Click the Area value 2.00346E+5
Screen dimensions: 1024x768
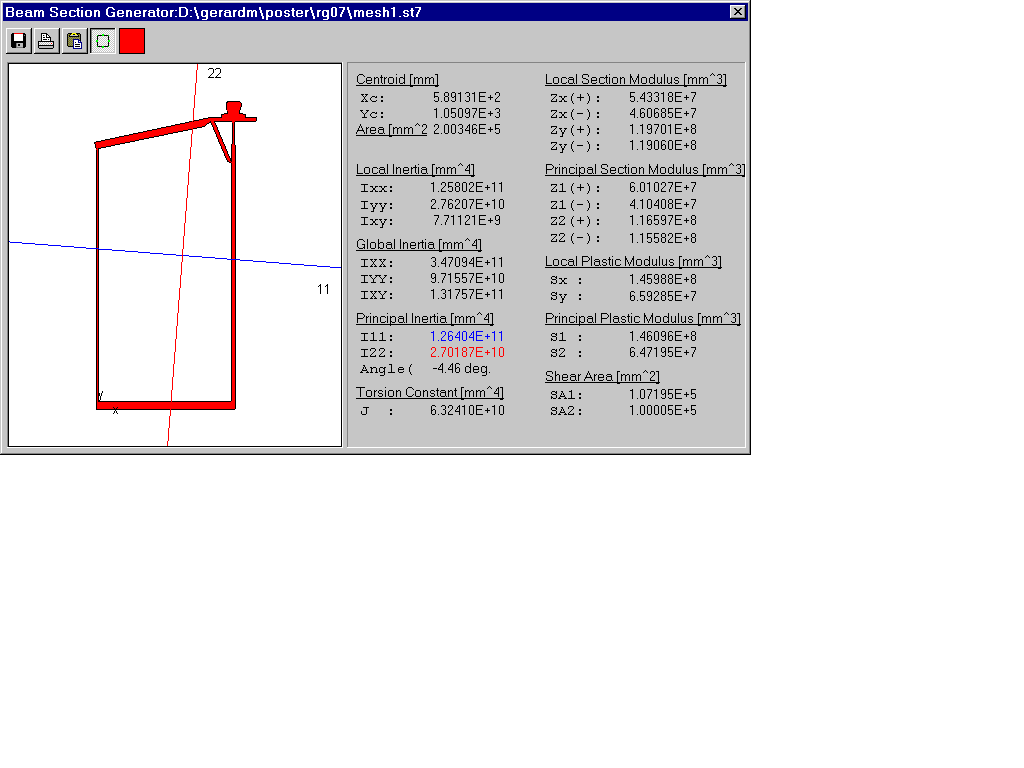(x=468, y=130)
